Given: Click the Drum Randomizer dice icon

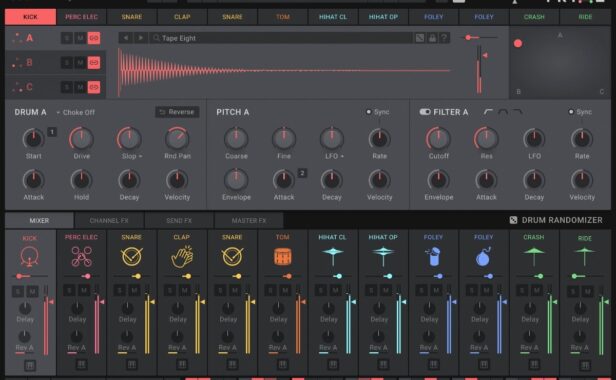Looking at the screenshot, I should 513,220.
